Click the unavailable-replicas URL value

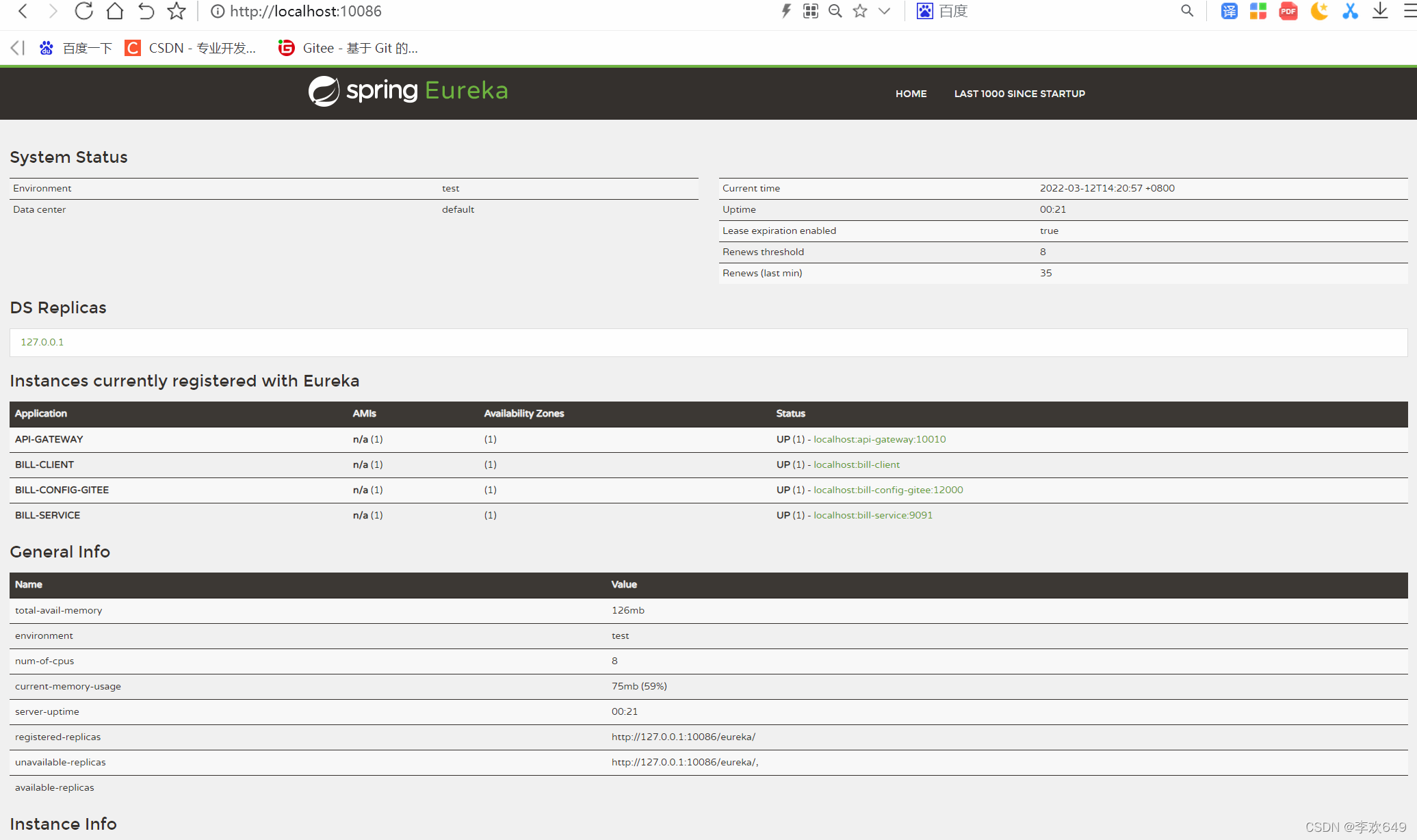685,762
